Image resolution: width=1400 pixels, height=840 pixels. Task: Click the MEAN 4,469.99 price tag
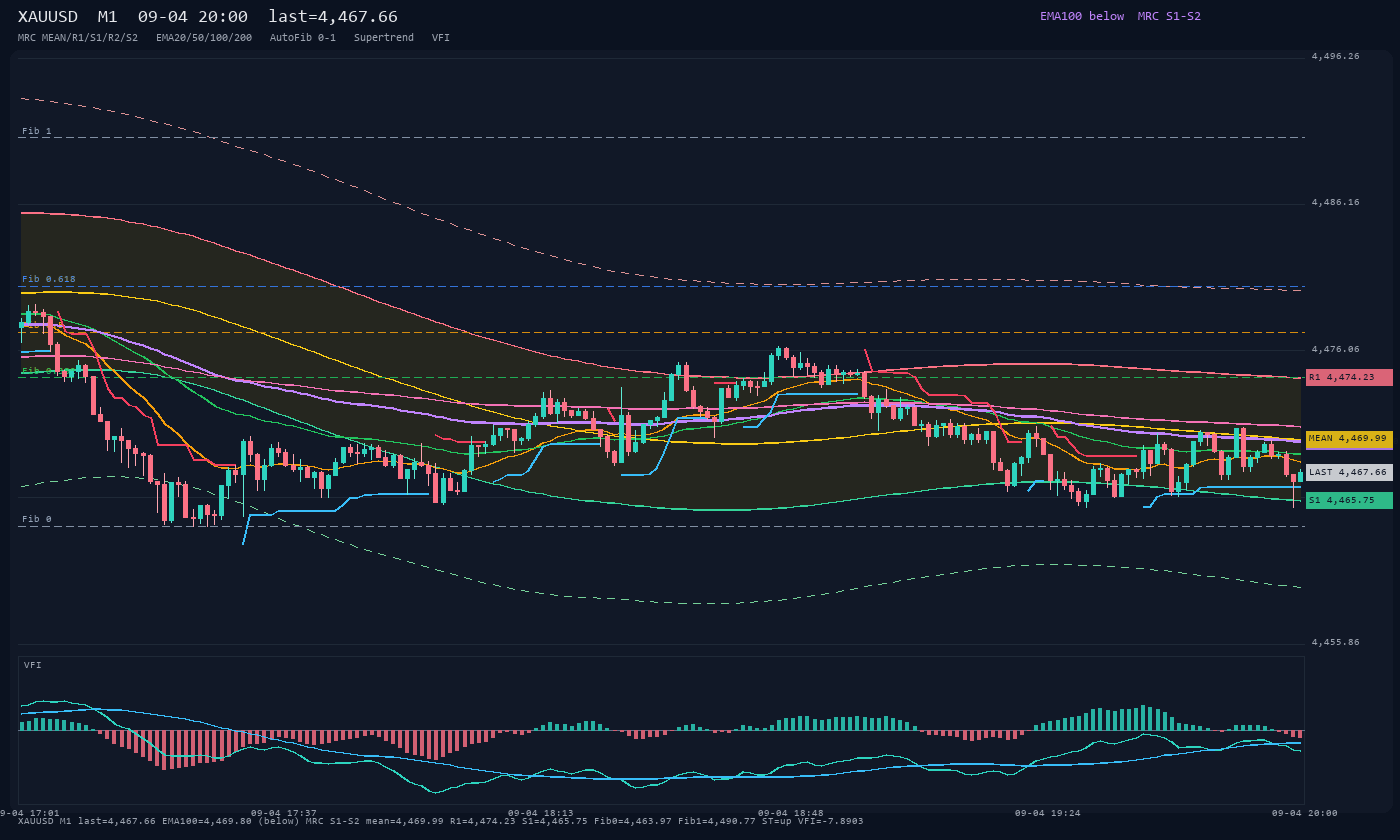1349,438
